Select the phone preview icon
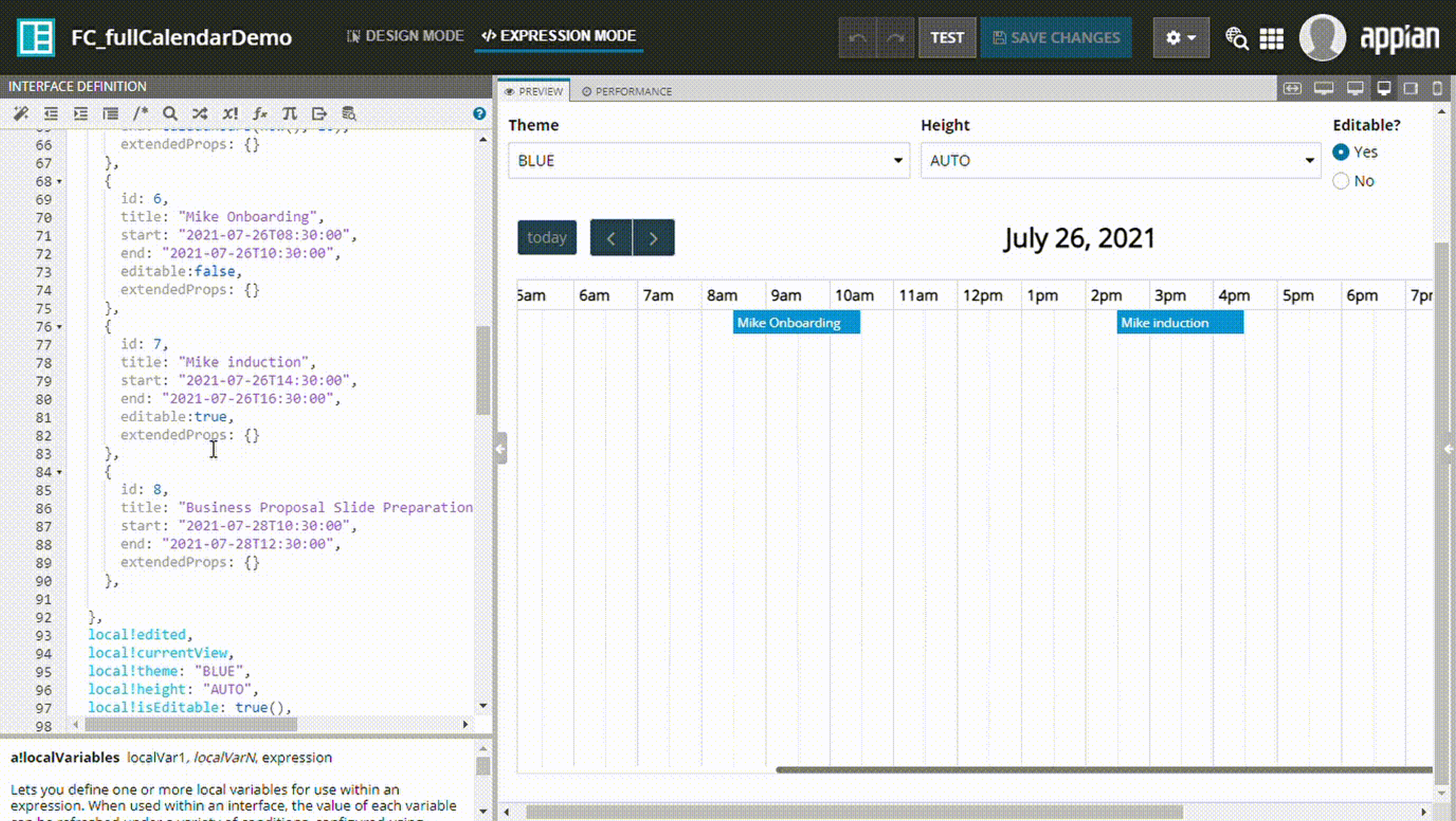This screenshot has width=1456, height=821. click(1437, 89)
